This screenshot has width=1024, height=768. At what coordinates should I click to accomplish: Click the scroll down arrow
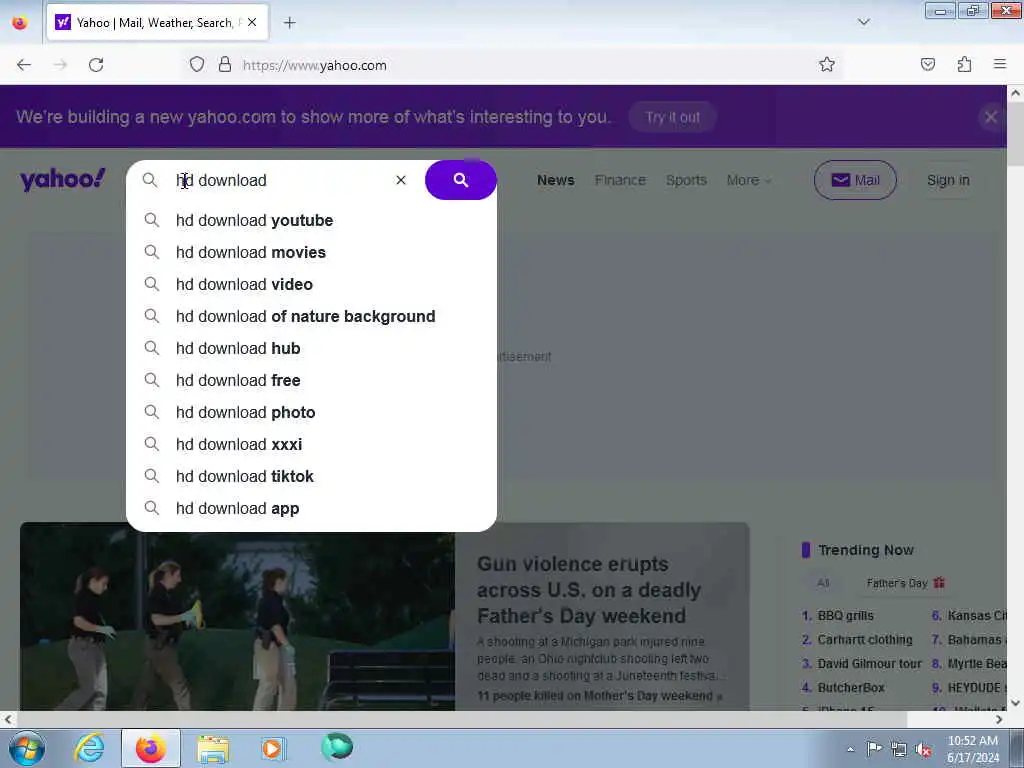(x=1016, y=703)
